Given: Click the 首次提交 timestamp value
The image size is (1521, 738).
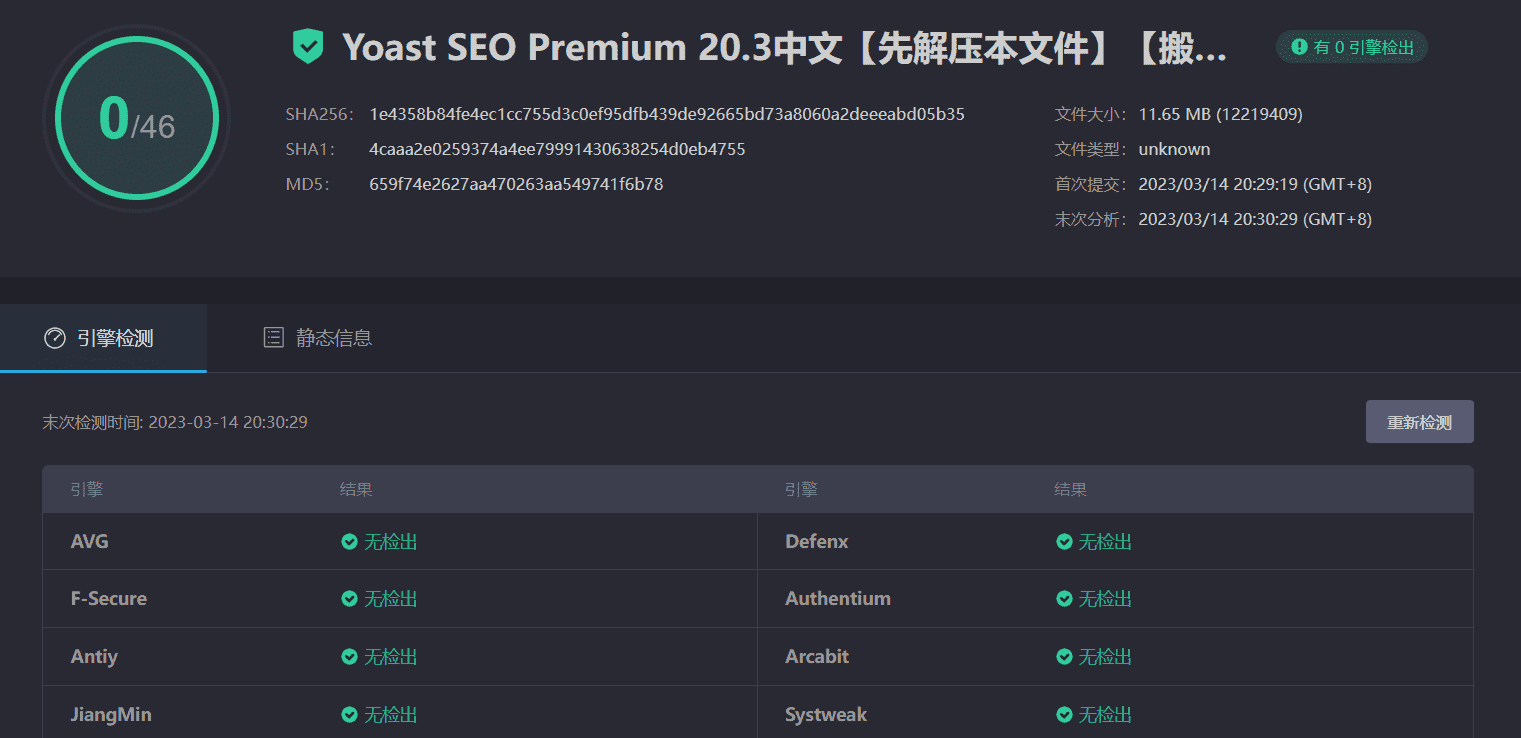Looking at the screenshot, I should 1255,184.
